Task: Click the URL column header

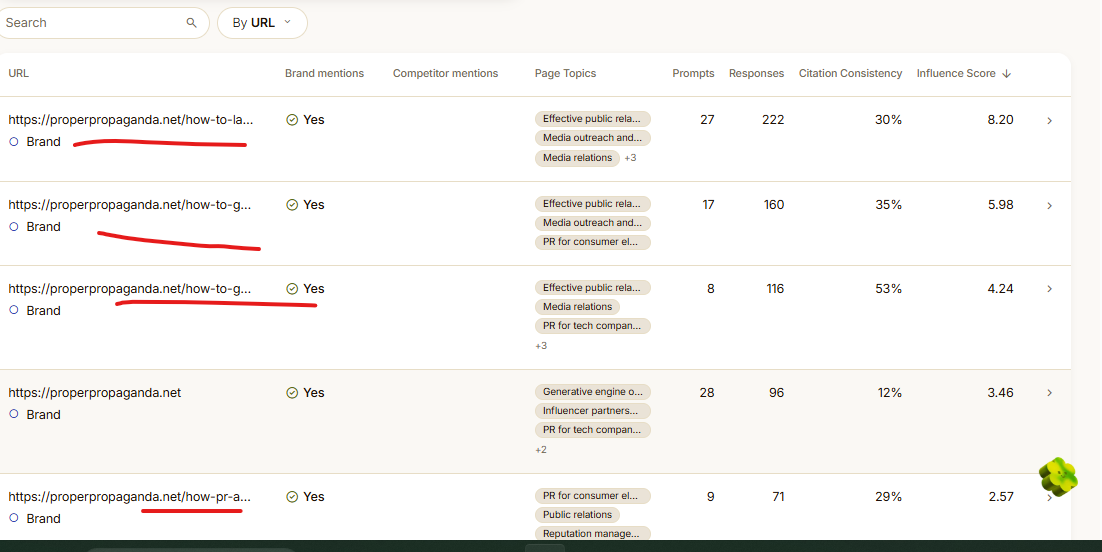Action: click(18, 73)
